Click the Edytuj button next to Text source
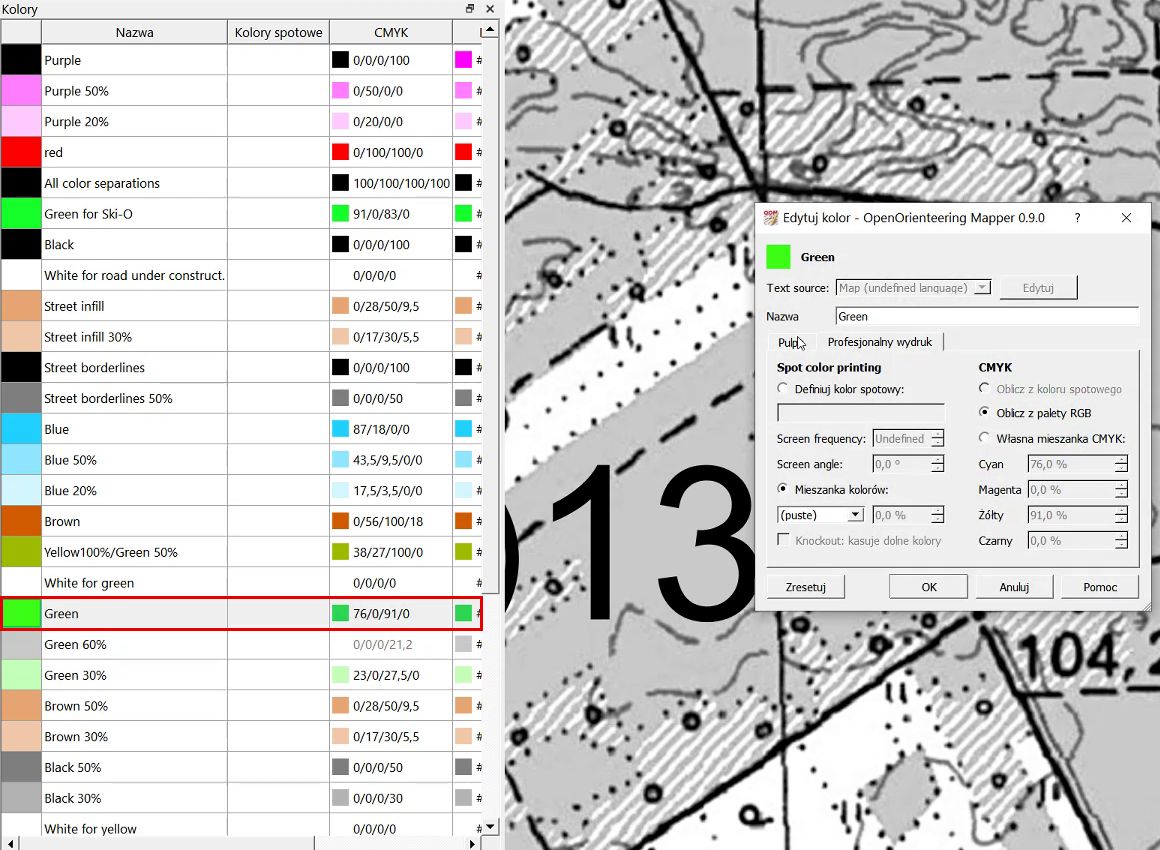 point(1038,288)
